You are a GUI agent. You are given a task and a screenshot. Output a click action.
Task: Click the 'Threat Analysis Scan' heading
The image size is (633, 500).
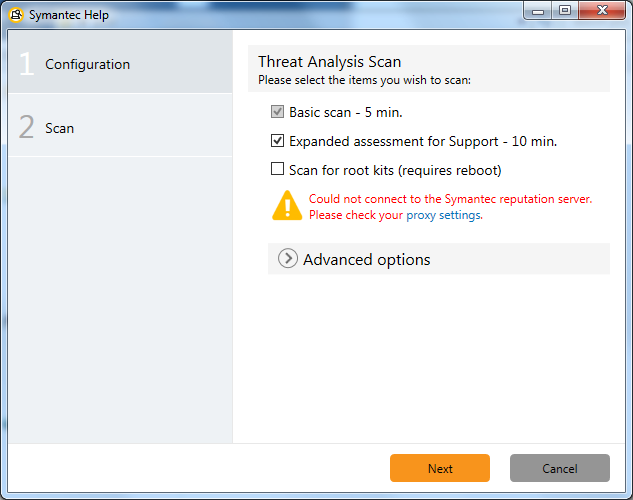tap(329, 62)
